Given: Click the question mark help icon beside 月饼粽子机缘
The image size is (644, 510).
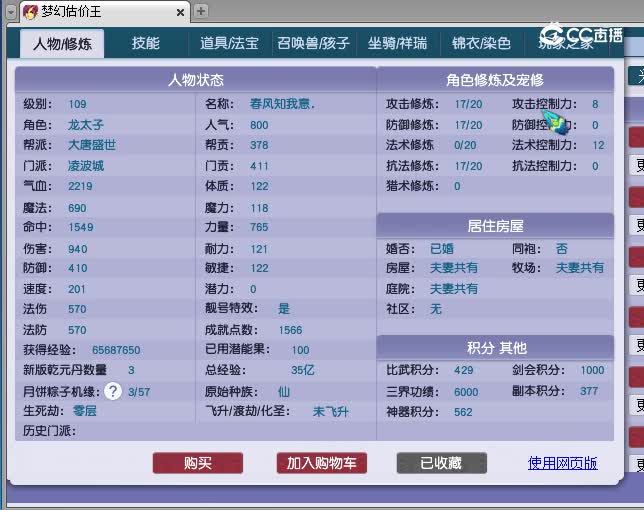Looking at the screenshot, I should pos(113,391).
